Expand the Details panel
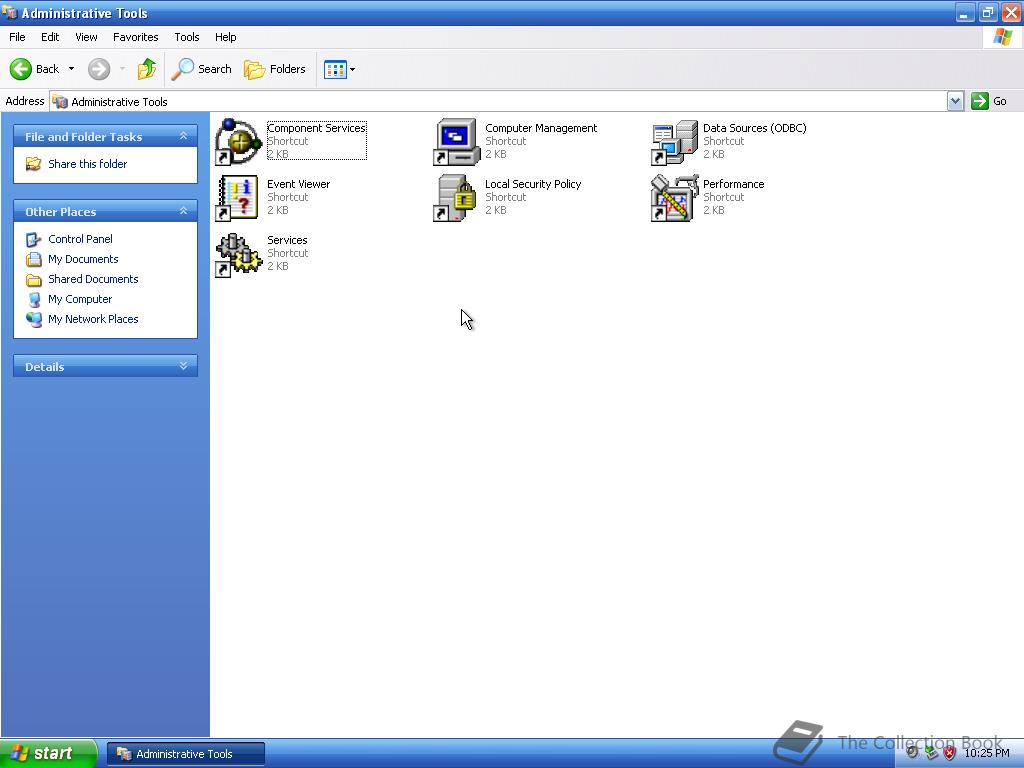This screenshot has height=768, width=1024. [184, 366]
